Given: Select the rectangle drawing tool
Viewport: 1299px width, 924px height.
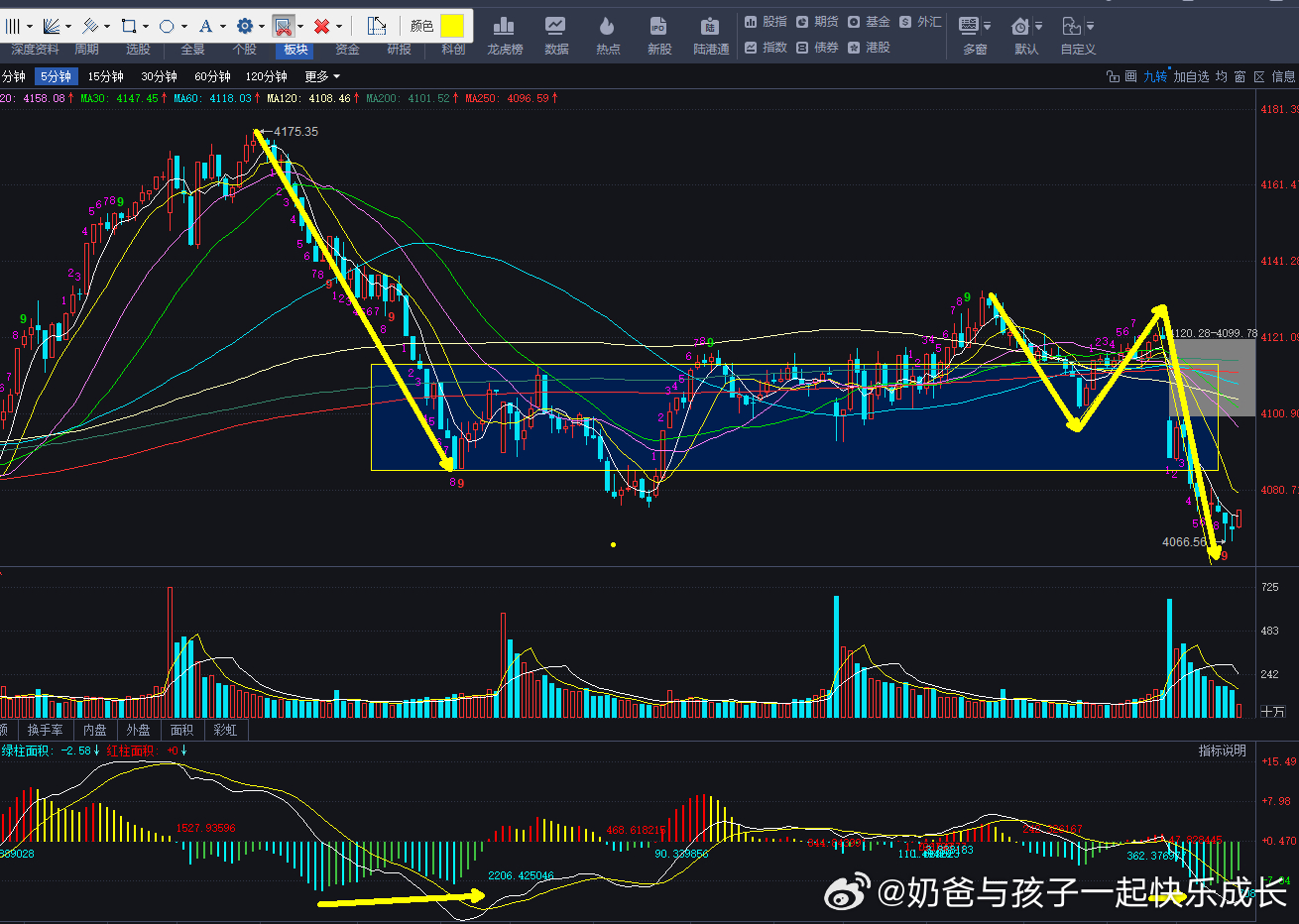Looking at the screenshot, I should (x=129, y=26).
